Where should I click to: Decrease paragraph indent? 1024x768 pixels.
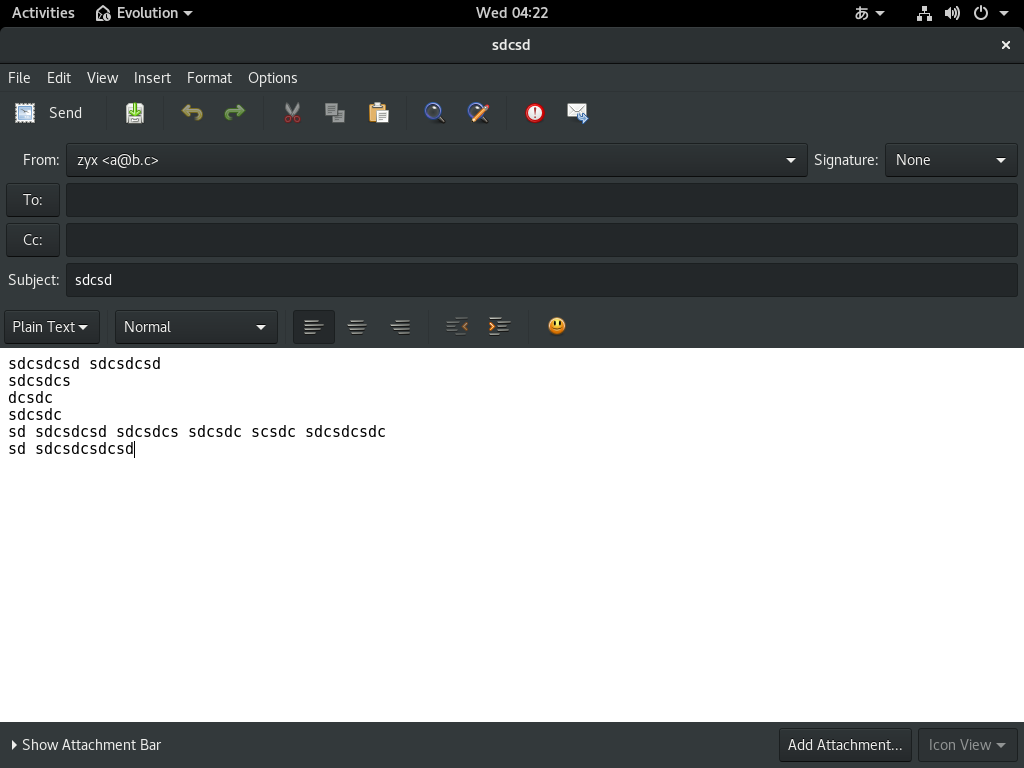pos(456,327)
